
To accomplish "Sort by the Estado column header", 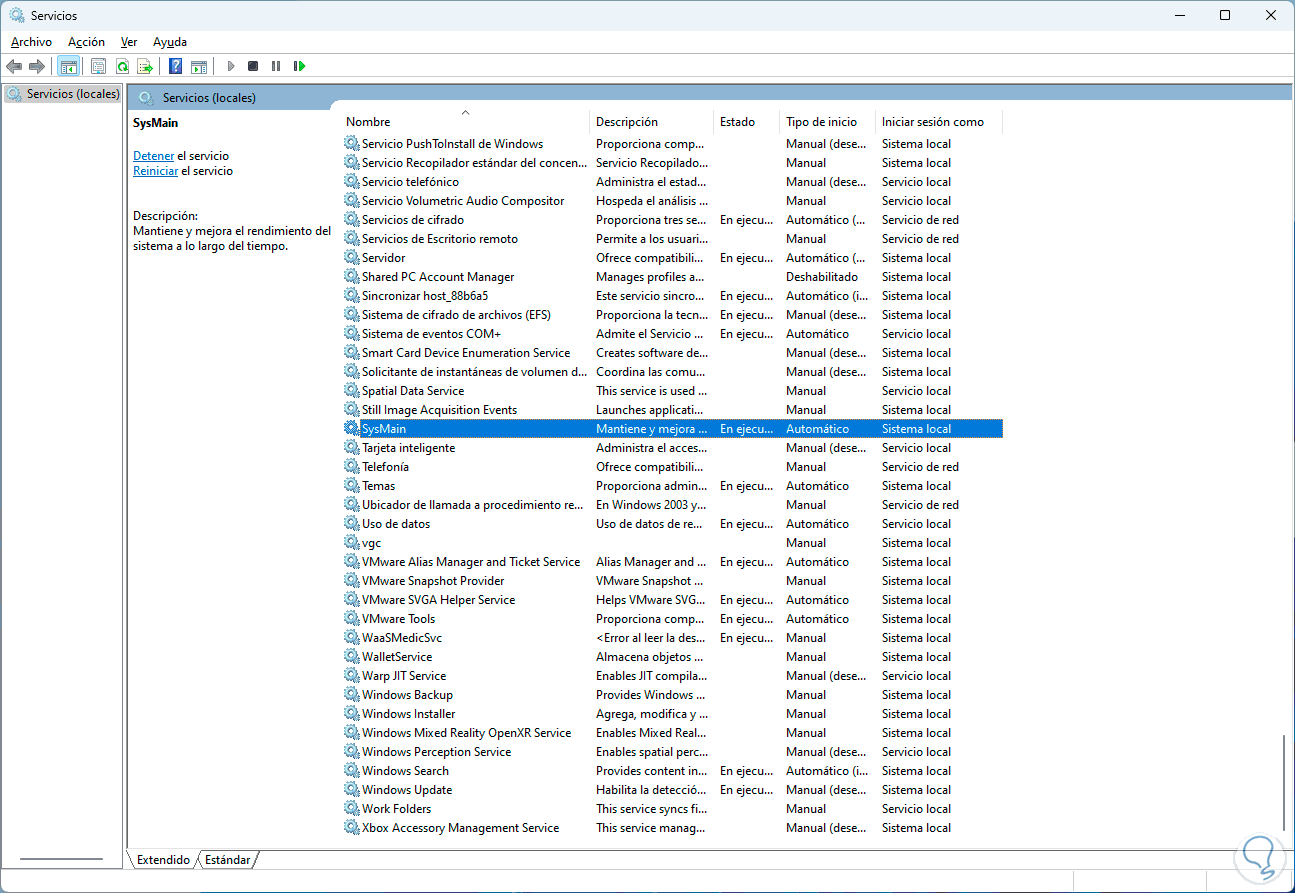I will coord(746,122).
